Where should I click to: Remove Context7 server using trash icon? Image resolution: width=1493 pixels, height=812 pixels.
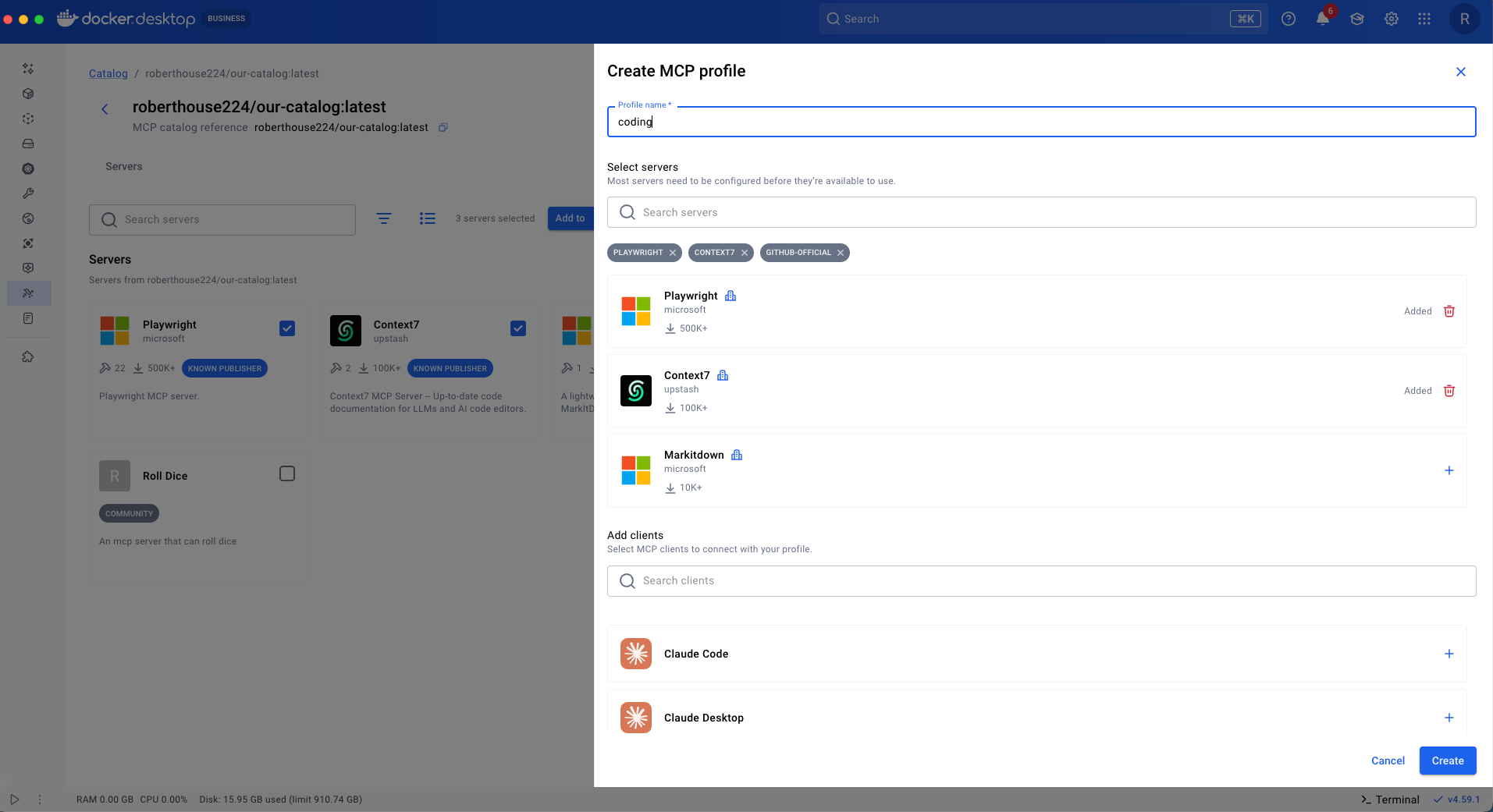[1449, 391]
